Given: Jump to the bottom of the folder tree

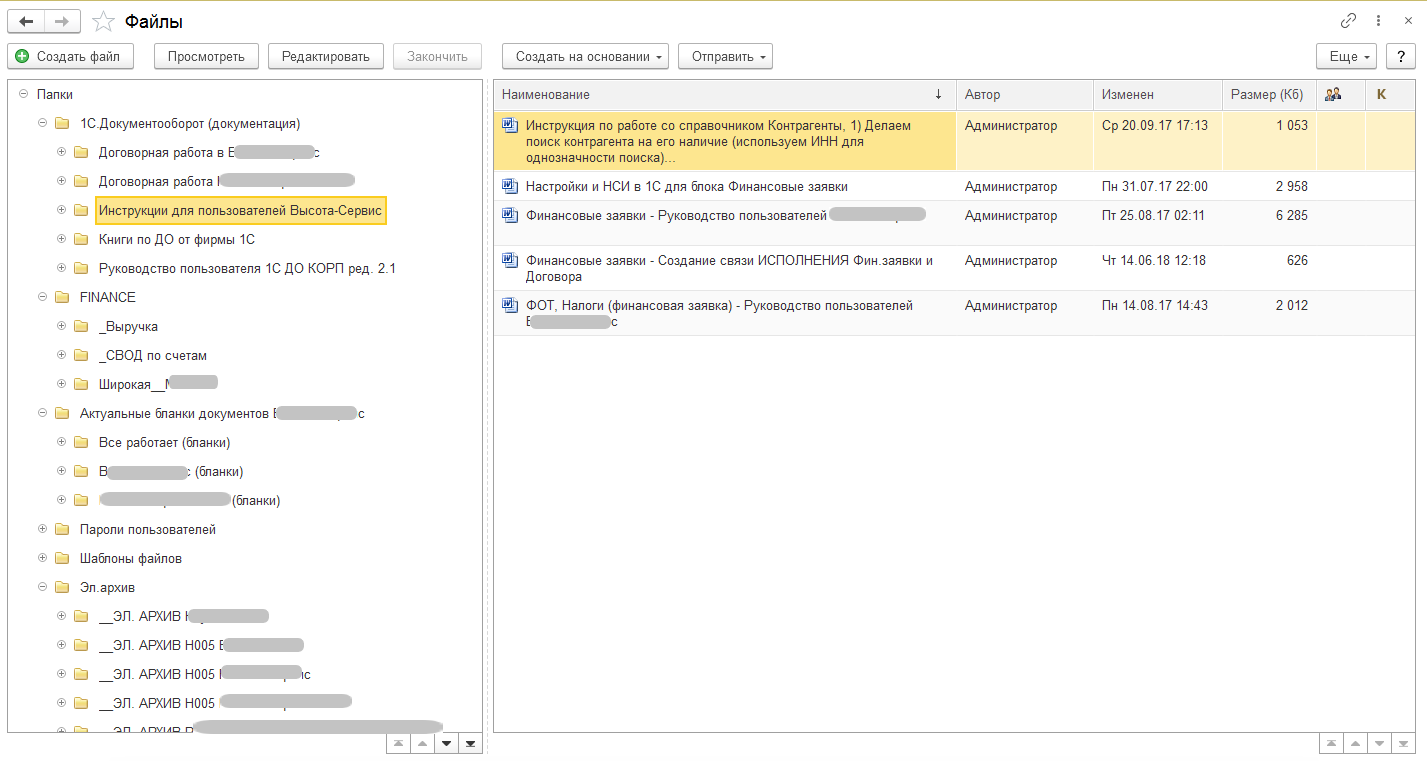Looking at the screenshot, I should 470,743.
